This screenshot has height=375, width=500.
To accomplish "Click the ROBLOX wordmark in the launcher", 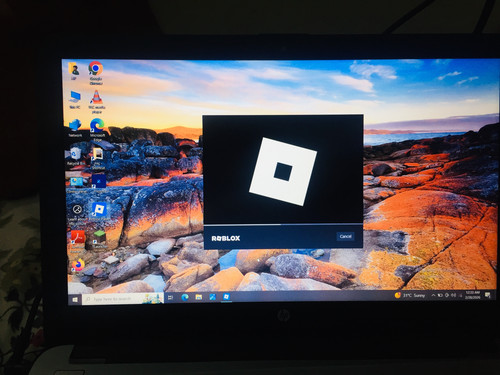I will point(226,238).
